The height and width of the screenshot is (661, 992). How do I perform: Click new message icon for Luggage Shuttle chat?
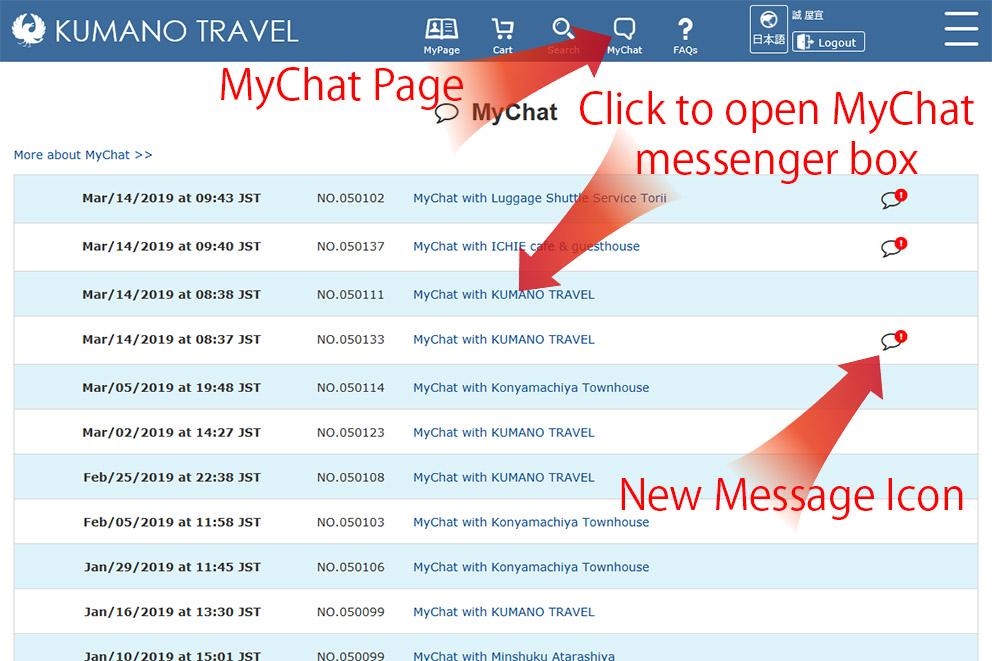pyautogui.click(x=894, y=199)
